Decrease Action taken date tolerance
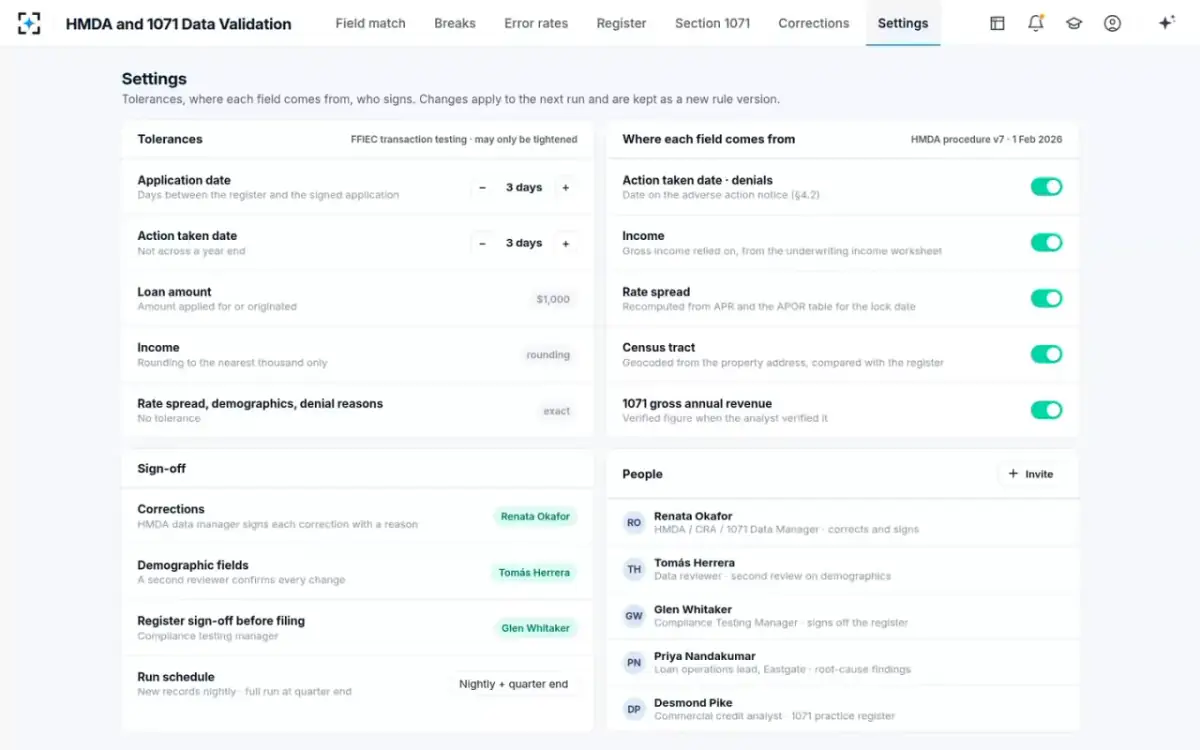The width and height of the screenshot is (1200, 750). pos(482,243)
